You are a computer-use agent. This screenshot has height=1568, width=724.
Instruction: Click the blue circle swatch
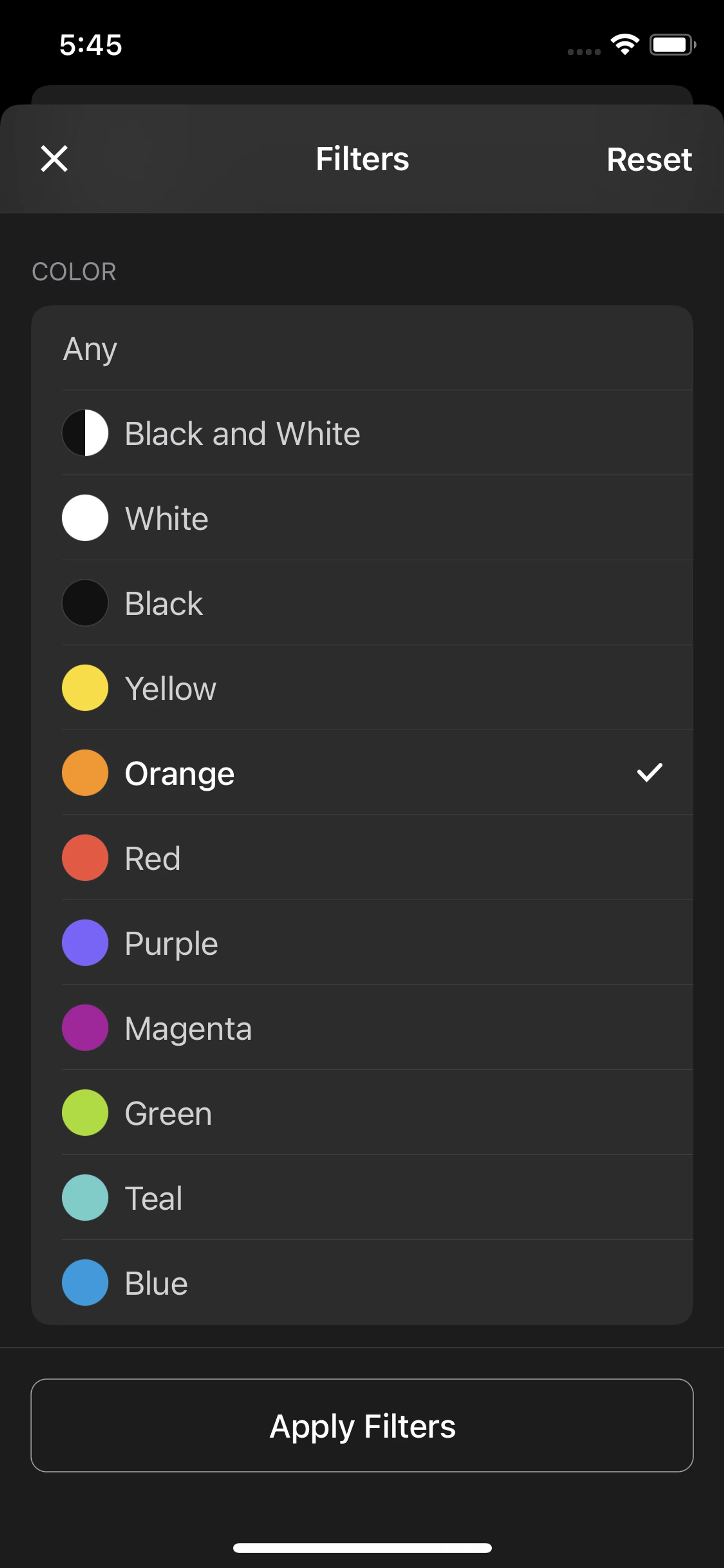tap(85, 1282)
